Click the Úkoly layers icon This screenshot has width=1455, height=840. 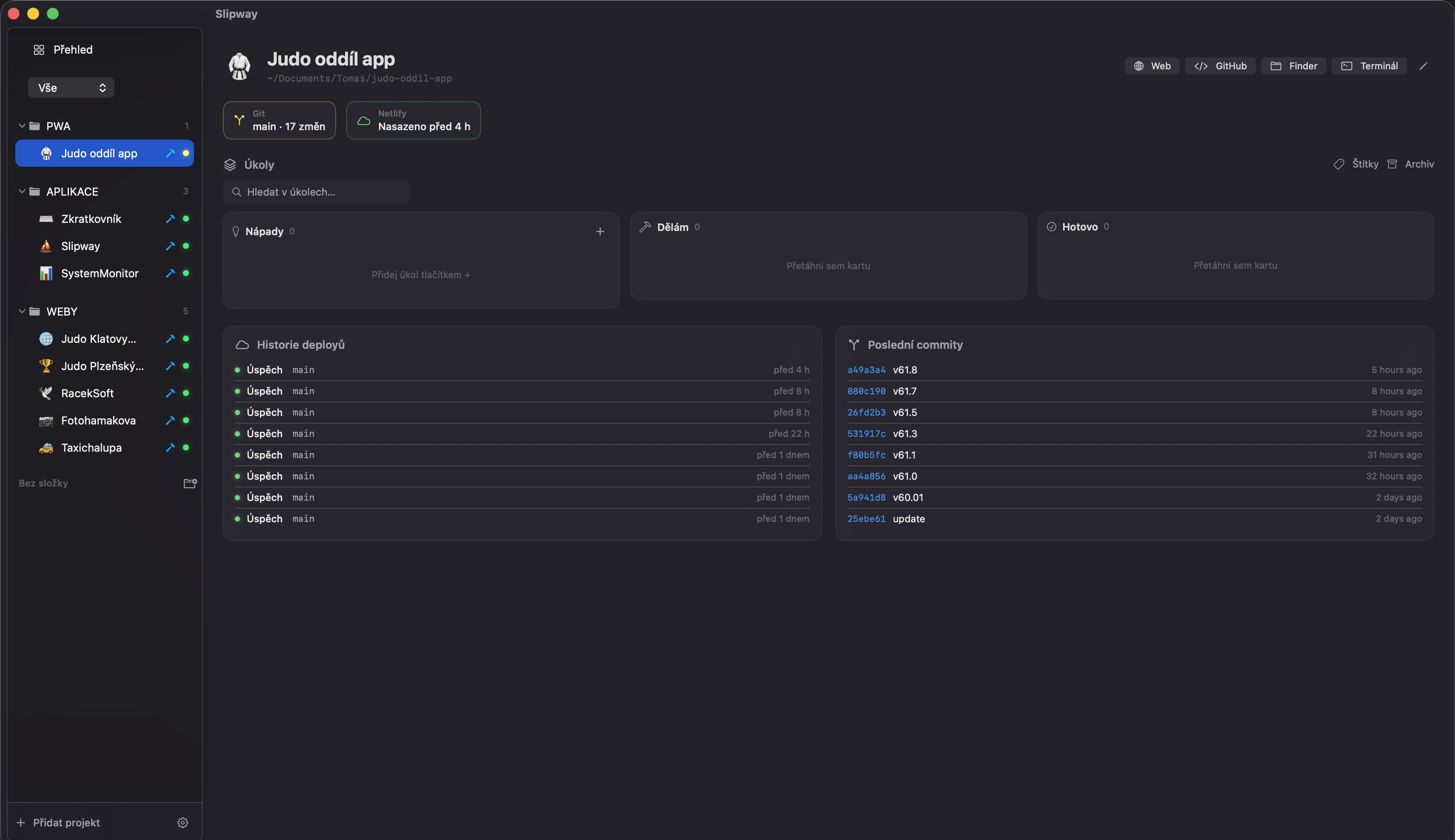click(x=230, y=165)
